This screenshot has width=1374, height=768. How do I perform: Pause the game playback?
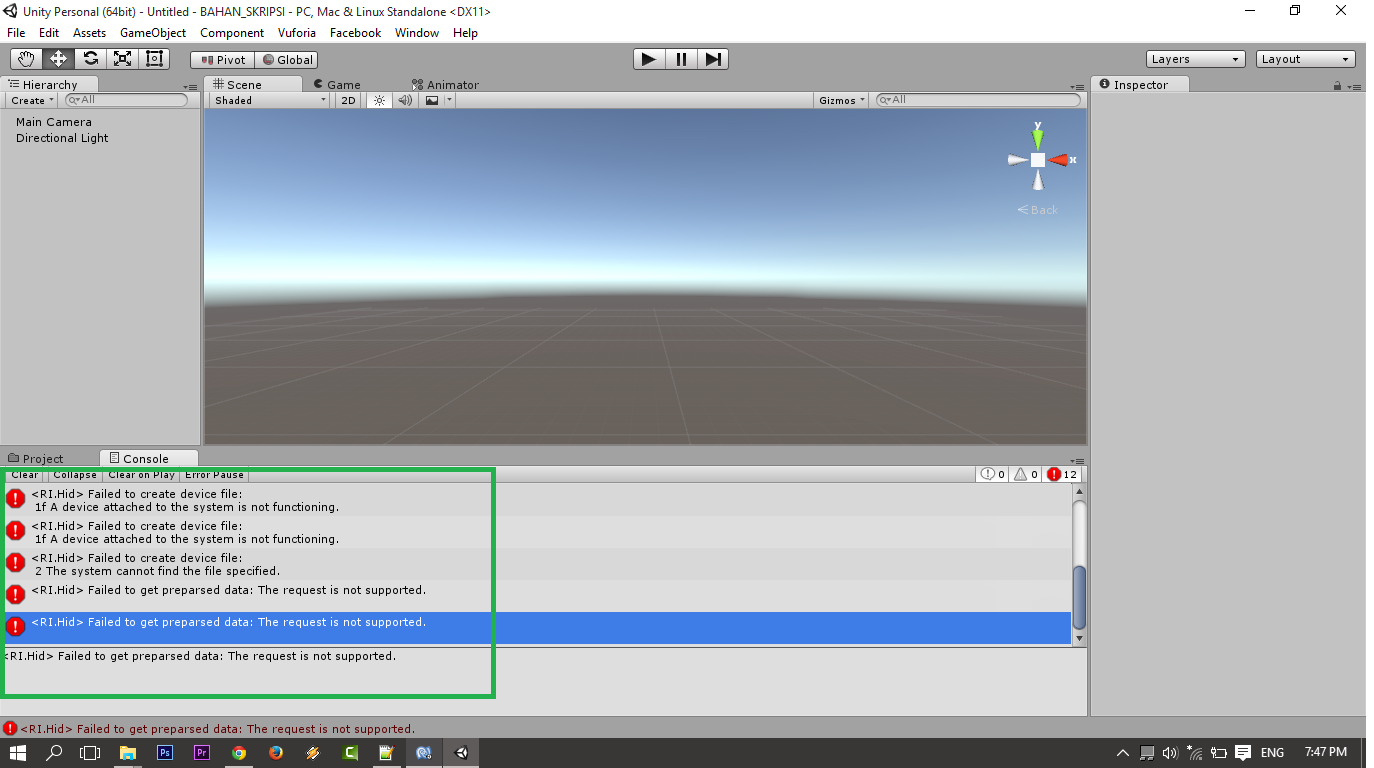tap(681, 59)
